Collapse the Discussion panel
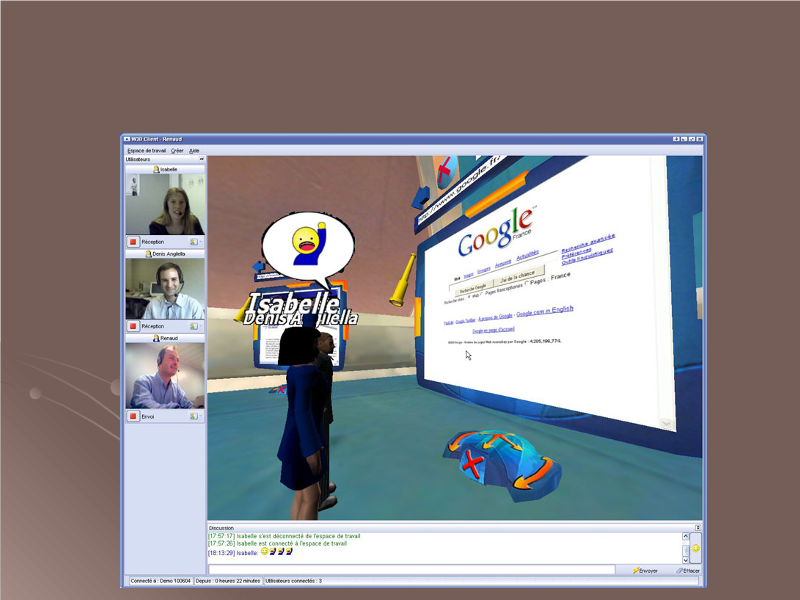800x600 pixels. click(x=698, y=527)
